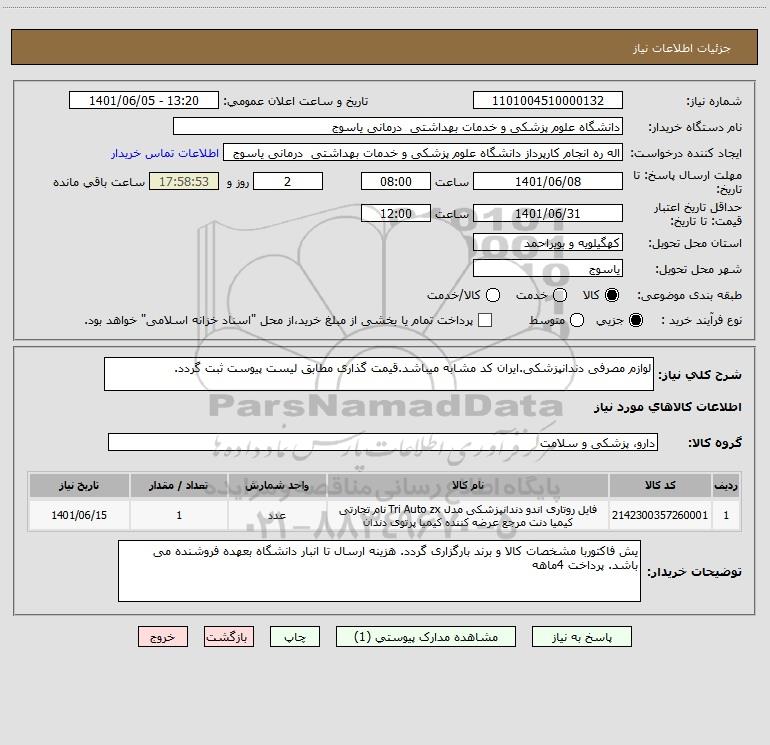This screenshot has height=745, width=770.
Task: Click product code 2142300357260001 cell
Action: tap(660, 515)
